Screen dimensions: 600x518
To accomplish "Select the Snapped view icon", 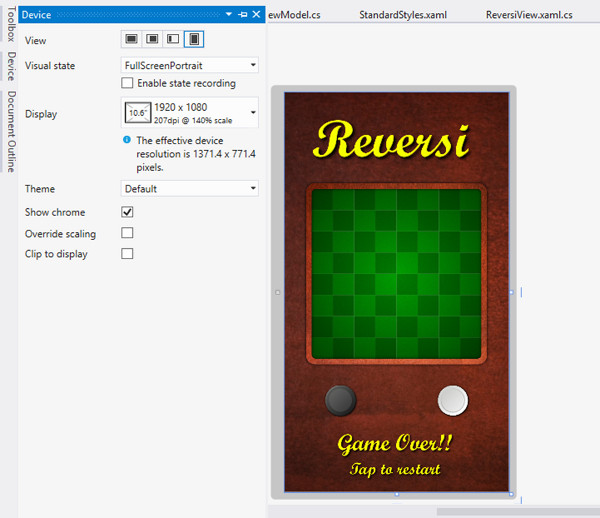I will click(x=173, y=39).
